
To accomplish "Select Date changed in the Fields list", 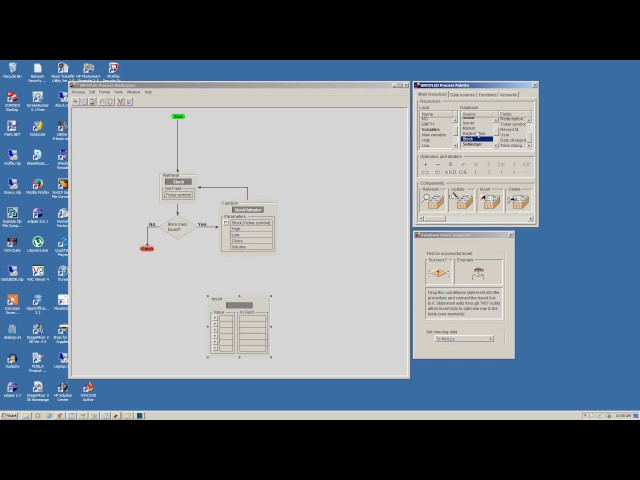I will coord(513,140).
